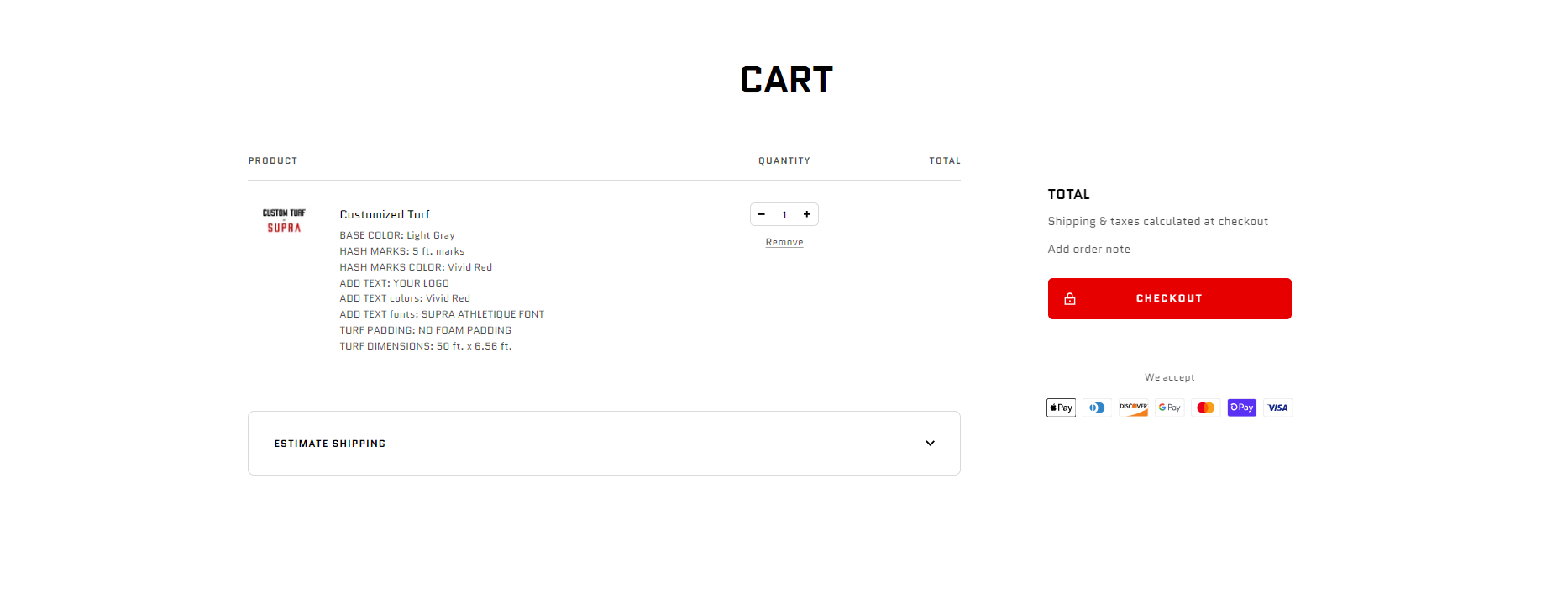Click the Mastercard icon
The width and height of the screenshot is (1568, 610).
pyautogui.click(x=1205, y=408)
